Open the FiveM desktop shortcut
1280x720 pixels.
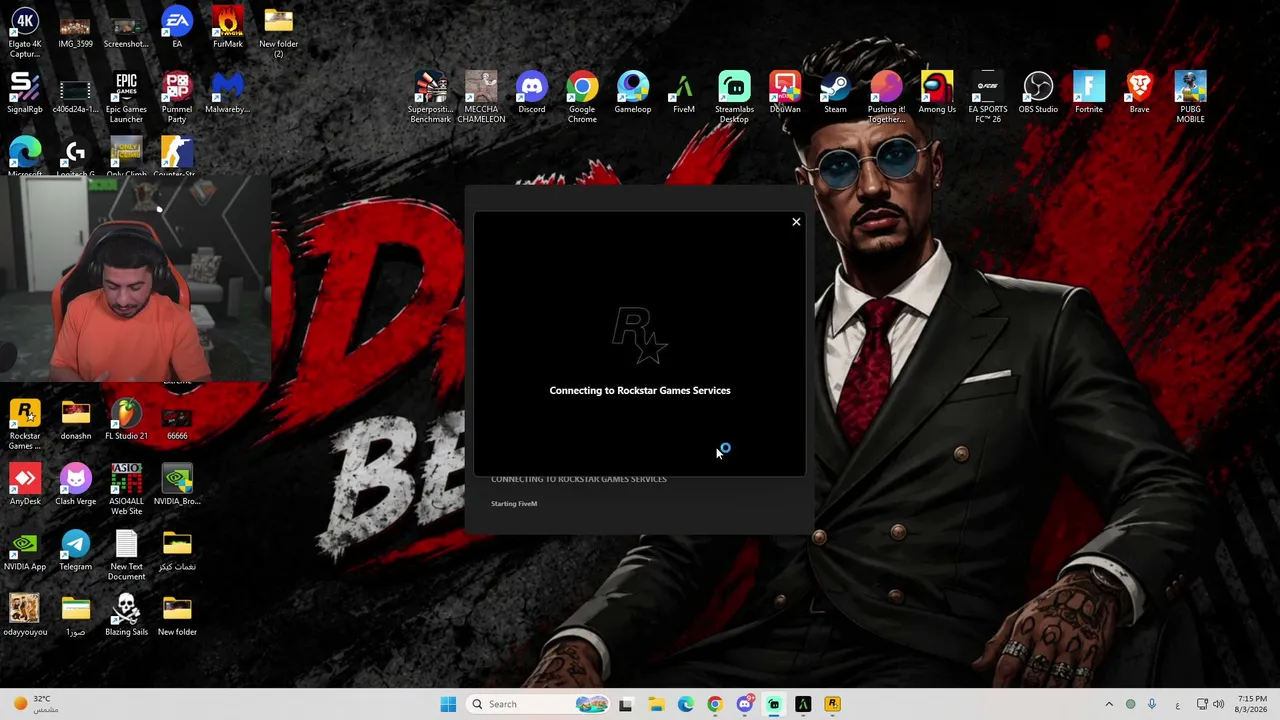684,94
